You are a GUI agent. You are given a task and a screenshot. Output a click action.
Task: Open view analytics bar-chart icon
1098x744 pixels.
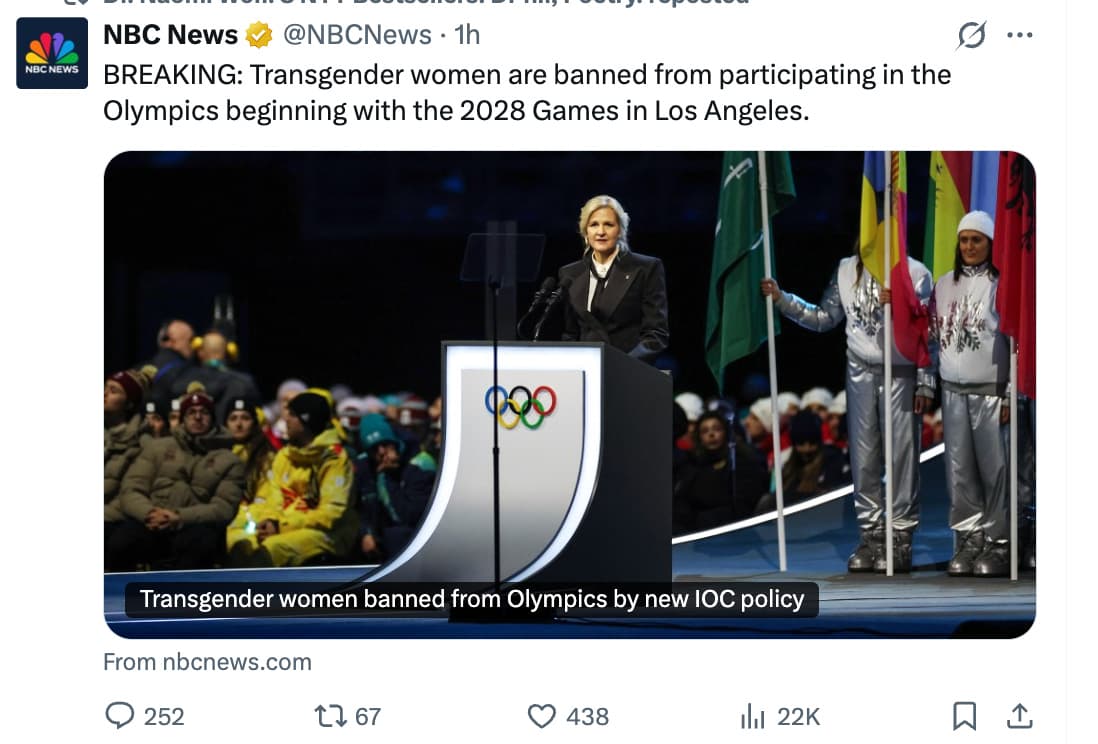tap(752, 716)
